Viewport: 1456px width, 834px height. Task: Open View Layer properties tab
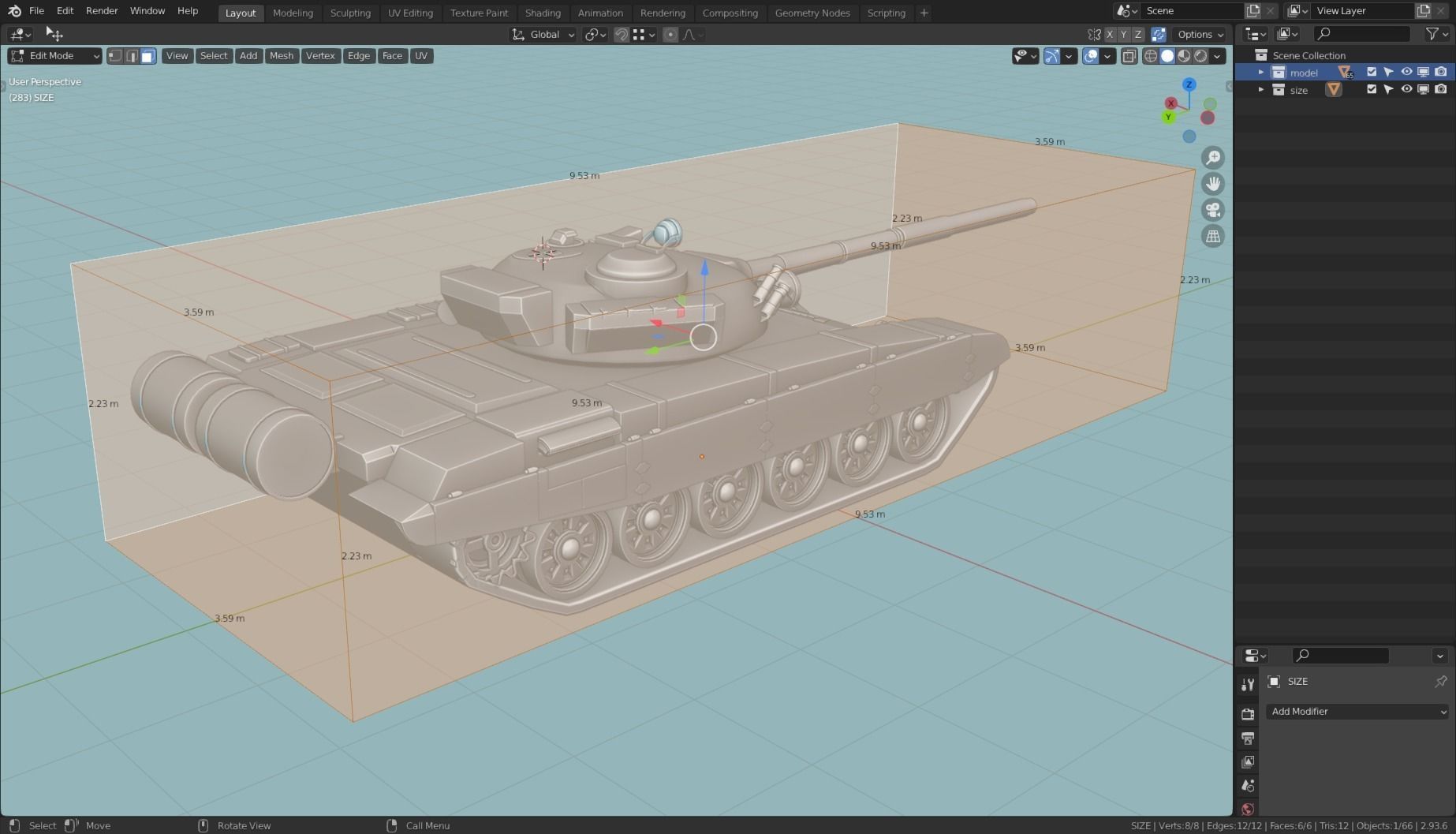[1248, 762]
